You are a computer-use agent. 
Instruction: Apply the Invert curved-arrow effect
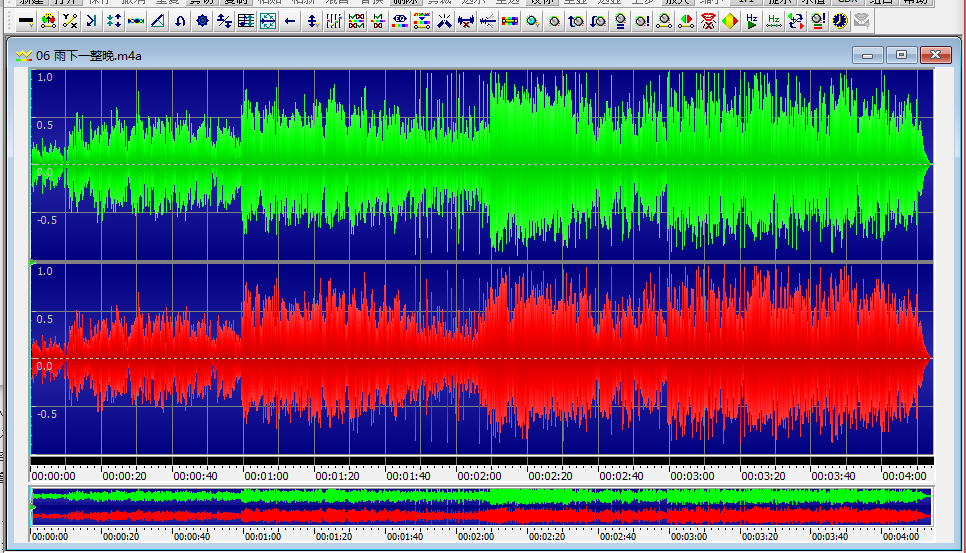point(180,21)
